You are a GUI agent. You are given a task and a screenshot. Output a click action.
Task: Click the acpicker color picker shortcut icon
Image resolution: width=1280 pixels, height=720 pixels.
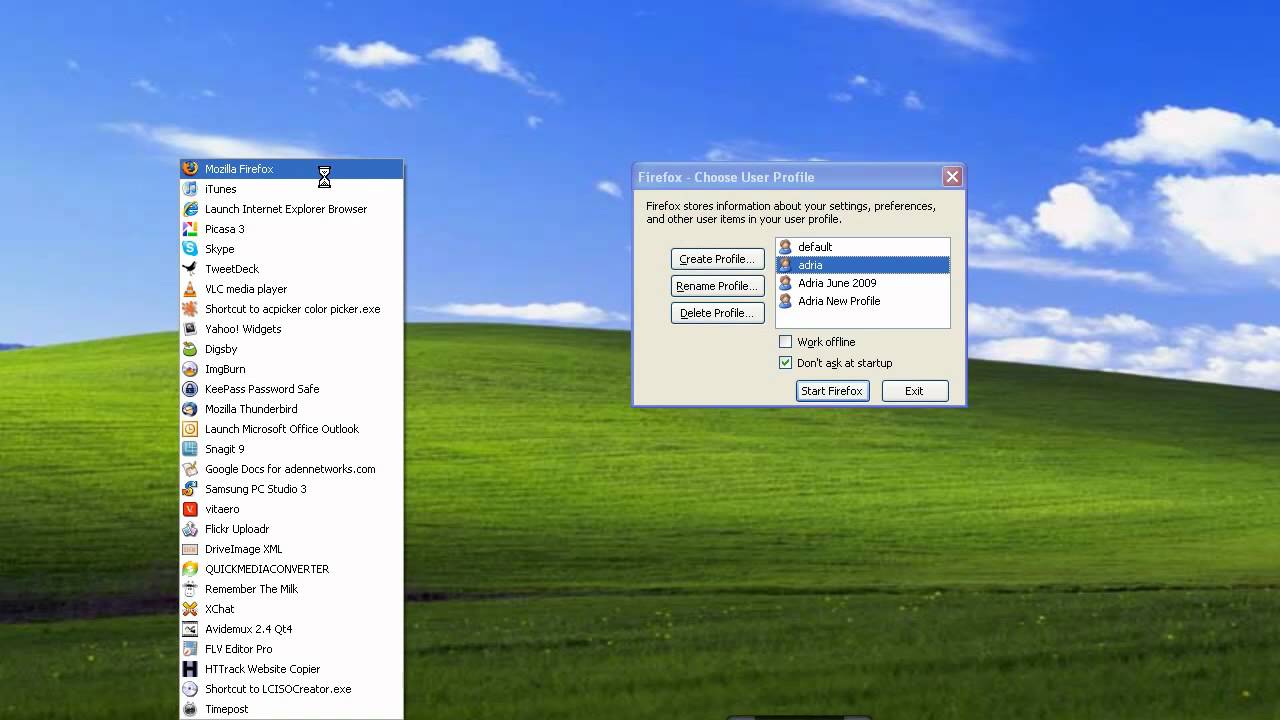(x=190, y=309)
